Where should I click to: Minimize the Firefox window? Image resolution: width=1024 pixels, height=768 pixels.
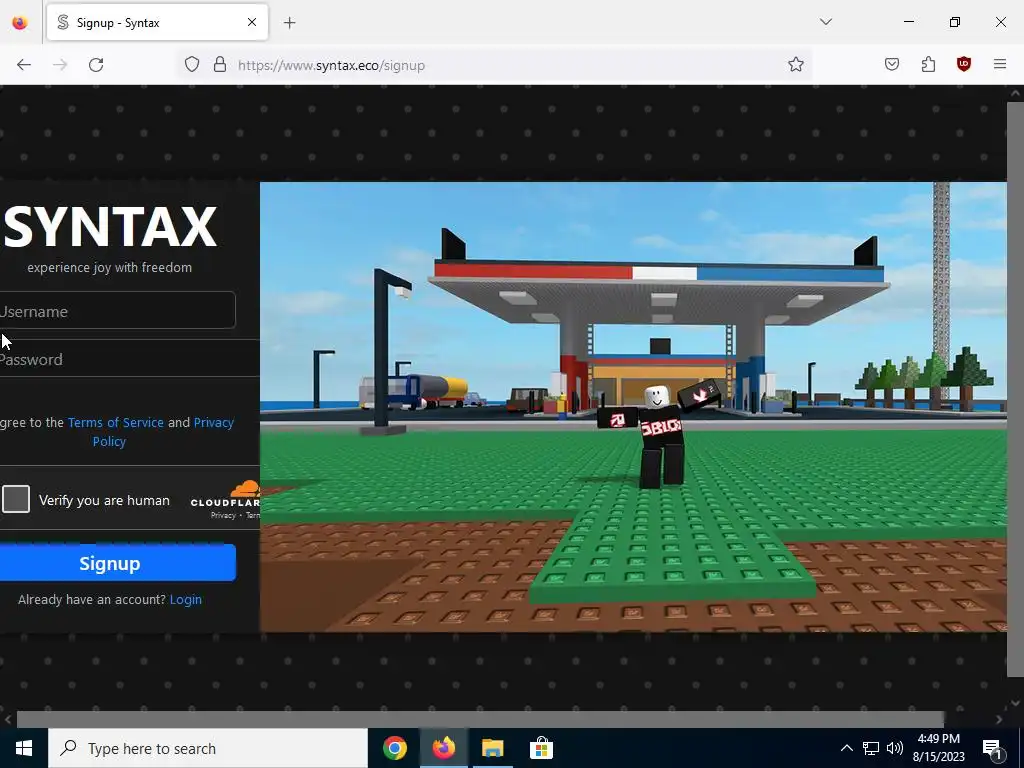908,22
